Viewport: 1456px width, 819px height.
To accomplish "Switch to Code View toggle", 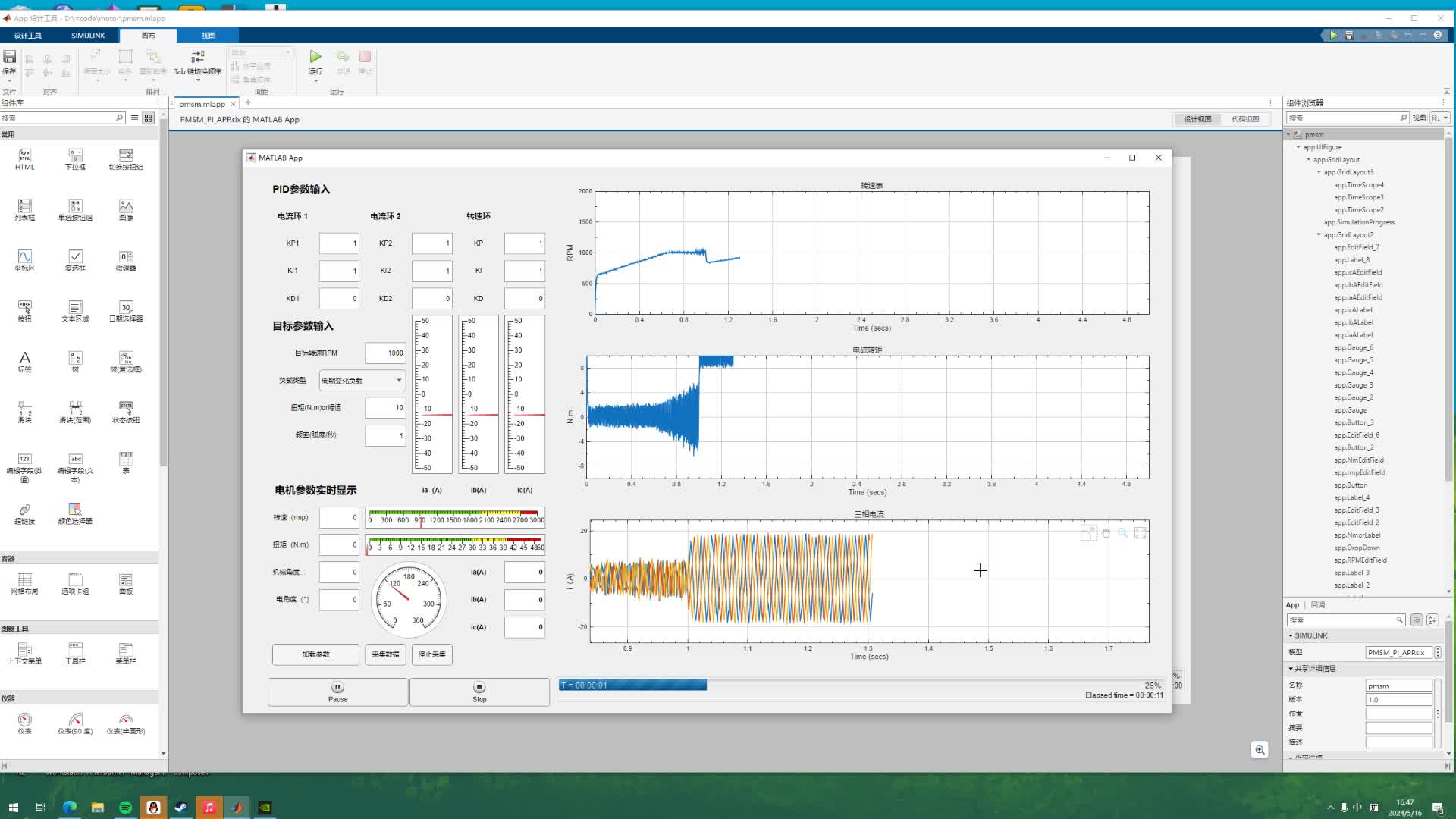I will [1245, 119].
